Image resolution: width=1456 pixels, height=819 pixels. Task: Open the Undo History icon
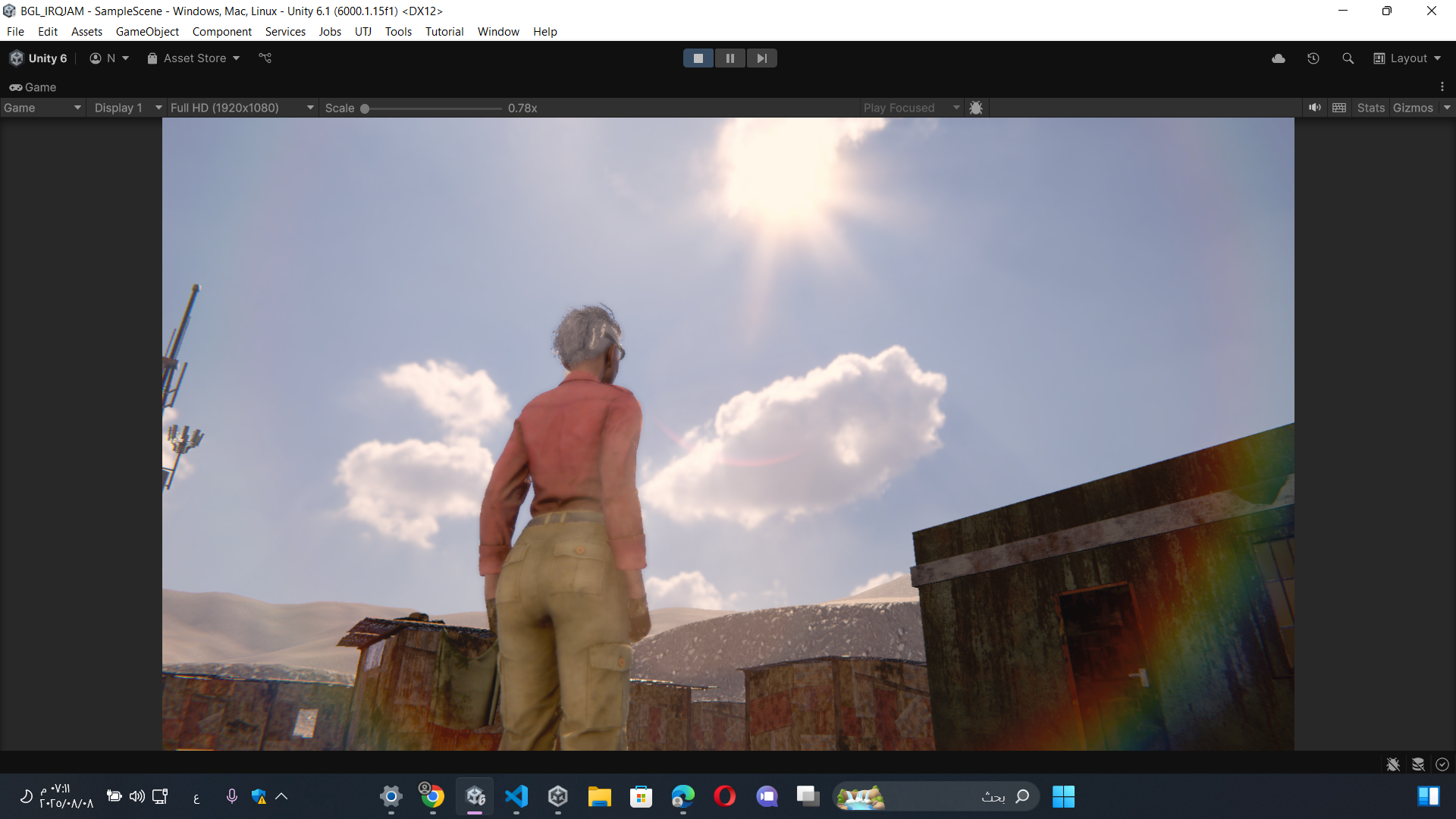[x=1313, y=58]
